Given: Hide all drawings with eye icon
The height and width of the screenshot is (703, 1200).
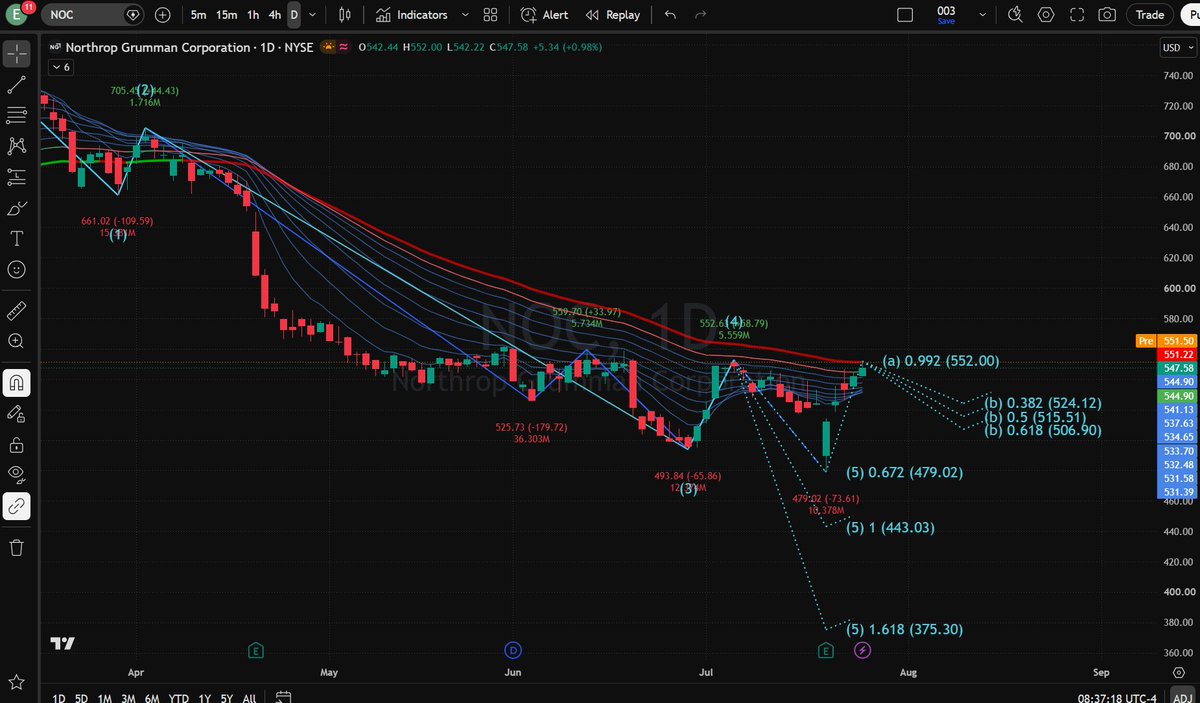Looking at the screenshot, I should tap(16, 474).
